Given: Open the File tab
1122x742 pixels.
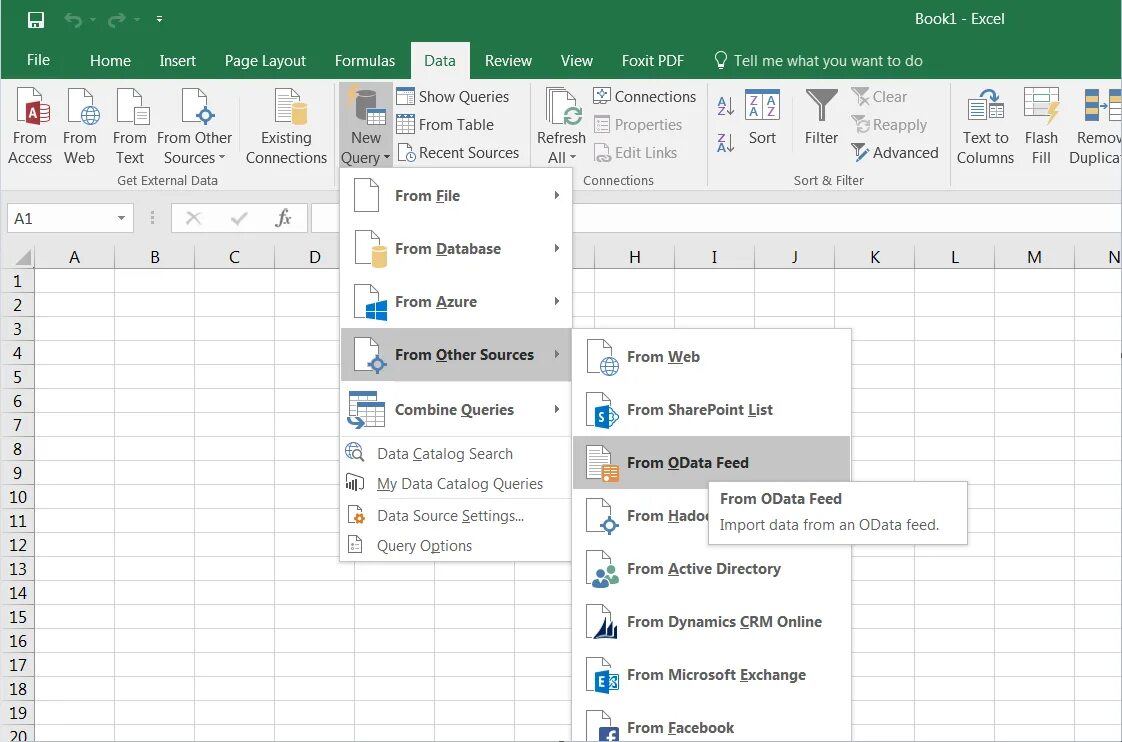Looking at the screenshot, I should pos(38,60).
